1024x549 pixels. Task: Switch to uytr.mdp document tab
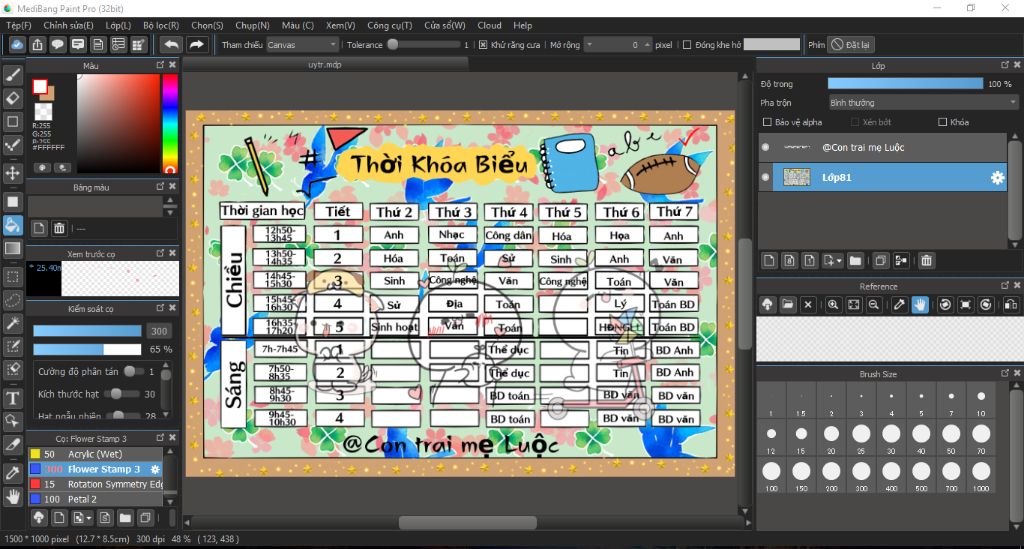[x=325, y=65]
